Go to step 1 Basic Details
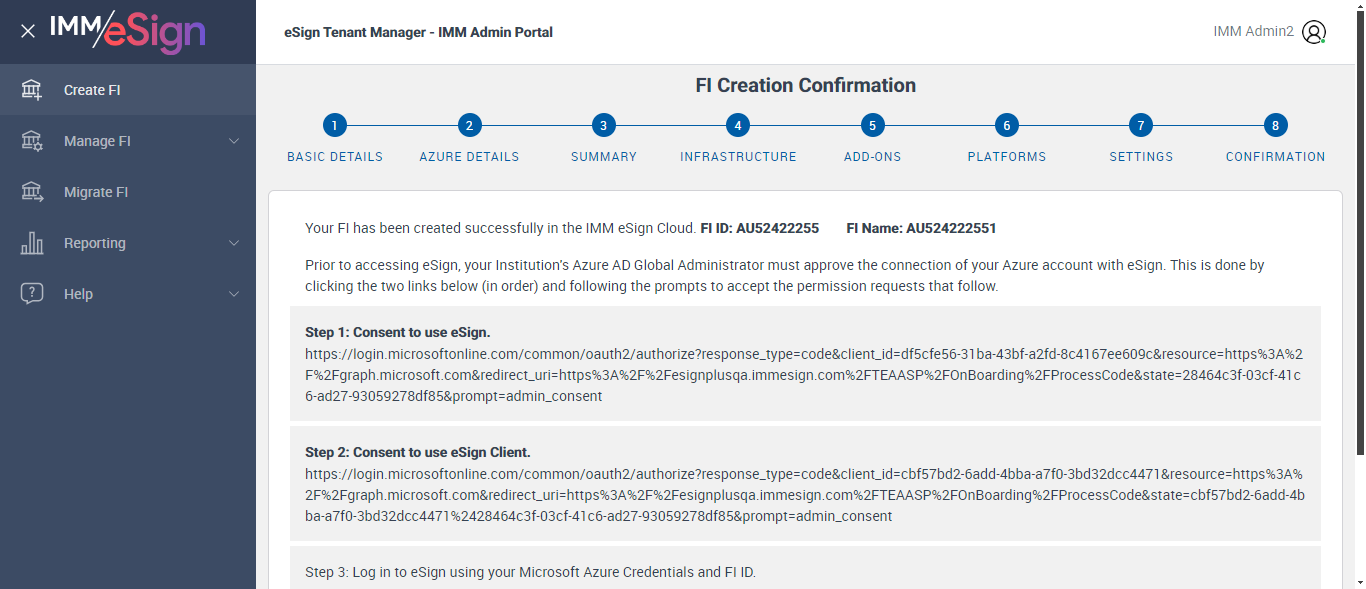 (x=335, y=126)
